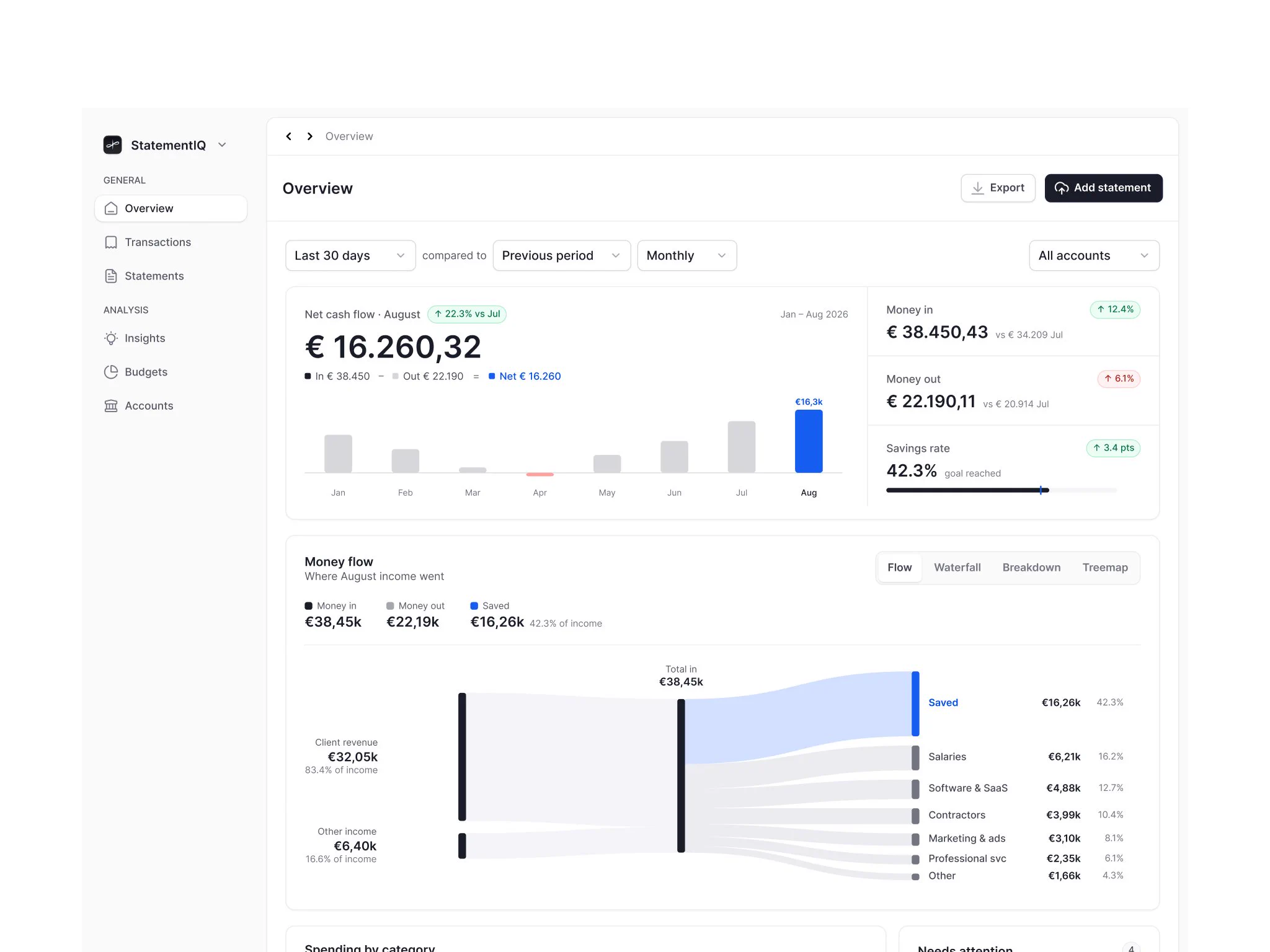
Task: Click the Client revenue source label
Action: [x=346, y=743]
